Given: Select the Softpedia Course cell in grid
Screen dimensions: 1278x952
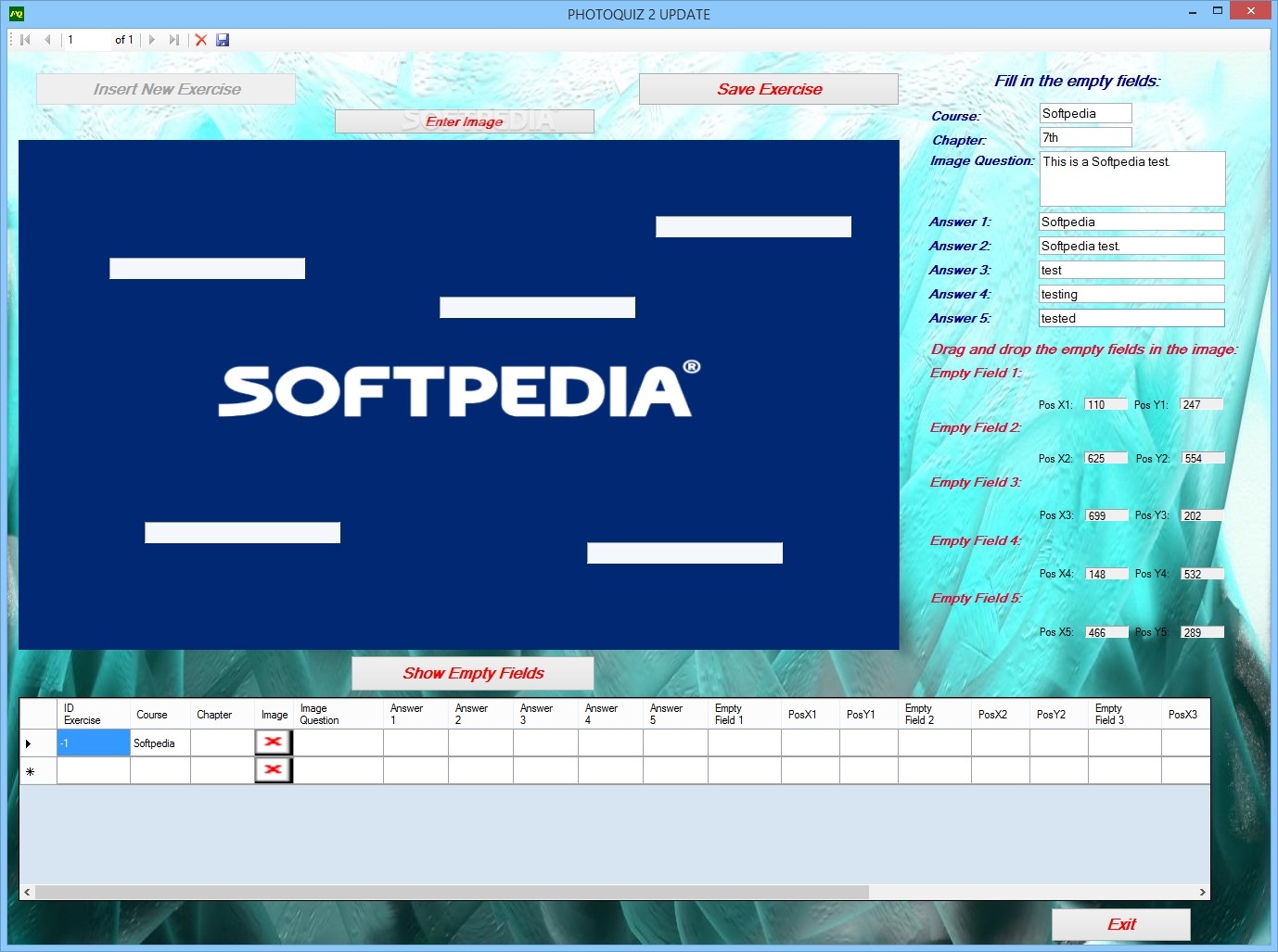Looking at the screenshot, I should pos(160,743).
